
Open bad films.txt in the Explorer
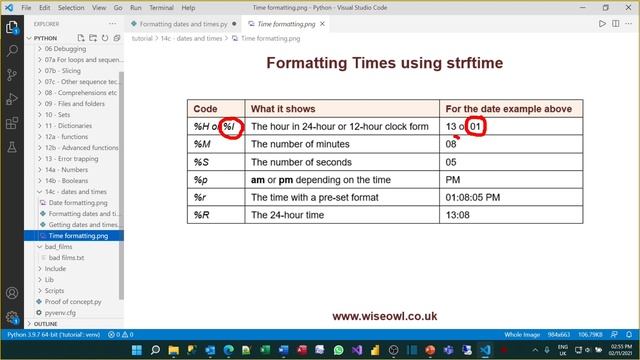tap(67, 258)
